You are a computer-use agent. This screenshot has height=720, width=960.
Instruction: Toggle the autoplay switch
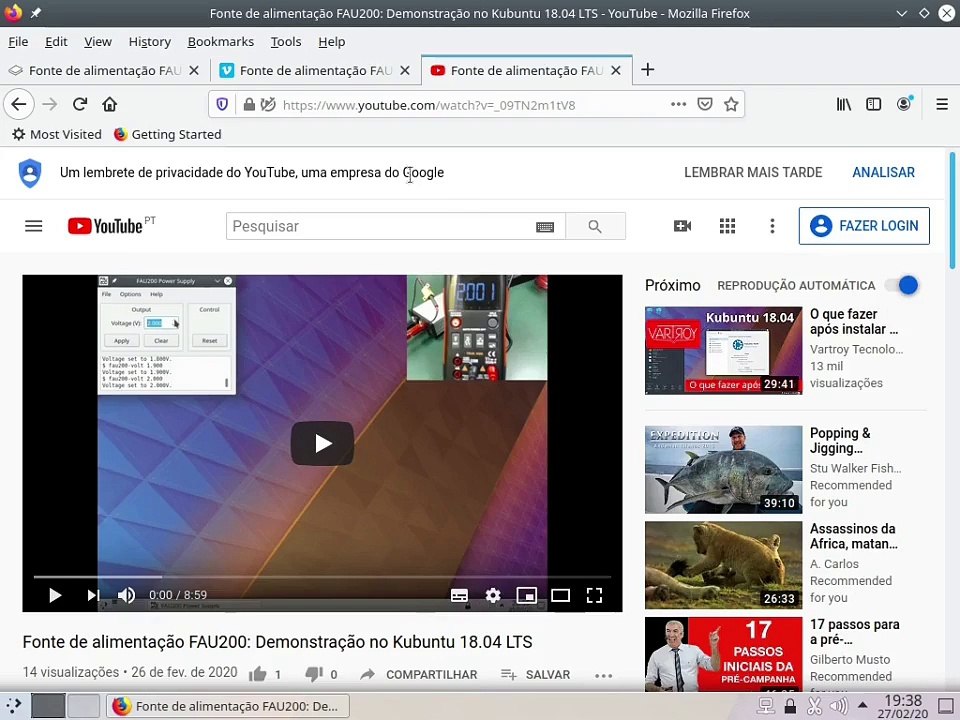[x=903, y=285]
